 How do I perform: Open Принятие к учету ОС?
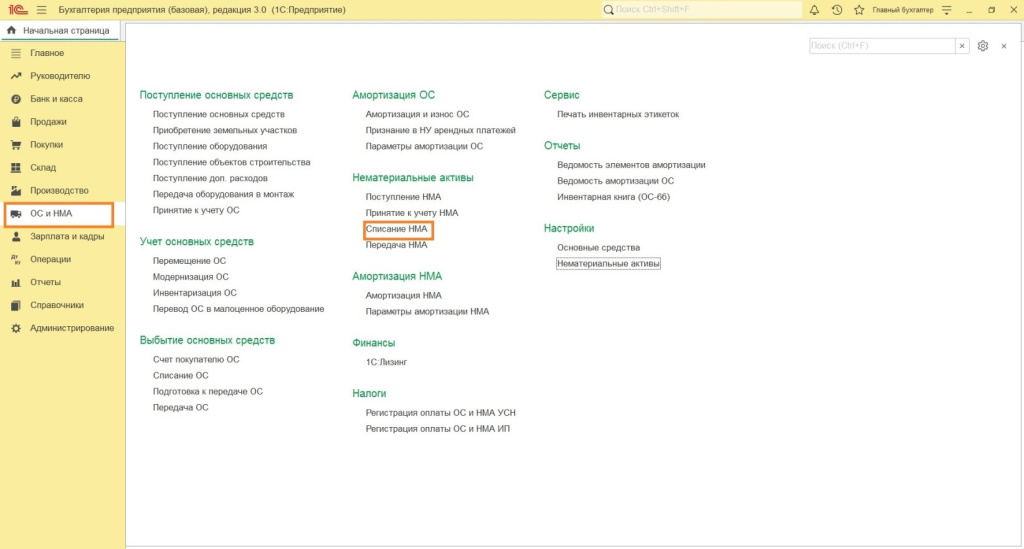(x=196, y=210)
